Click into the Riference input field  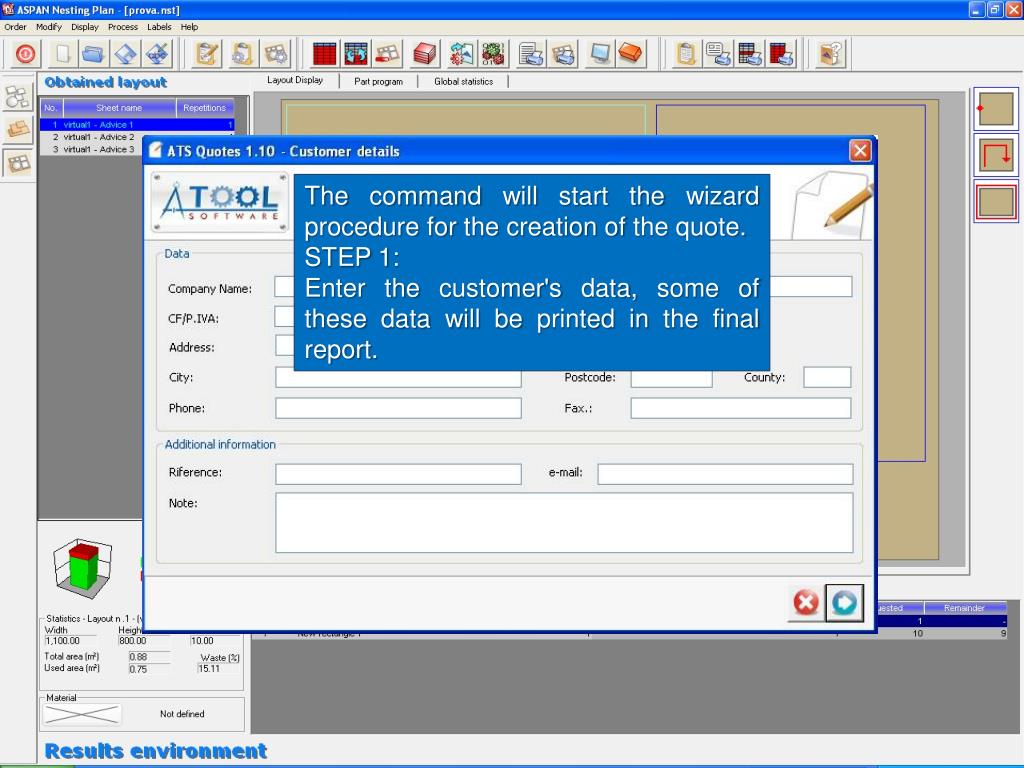click(x=398, y=474)
